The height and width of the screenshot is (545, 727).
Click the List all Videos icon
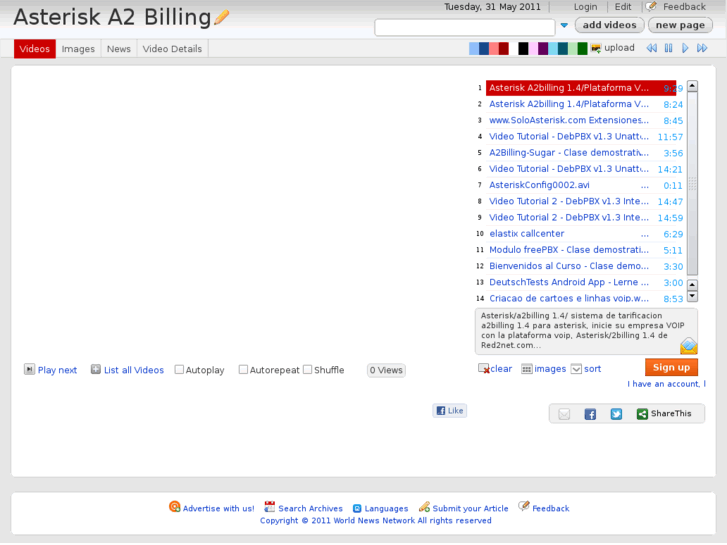click(x=96, y=369)
